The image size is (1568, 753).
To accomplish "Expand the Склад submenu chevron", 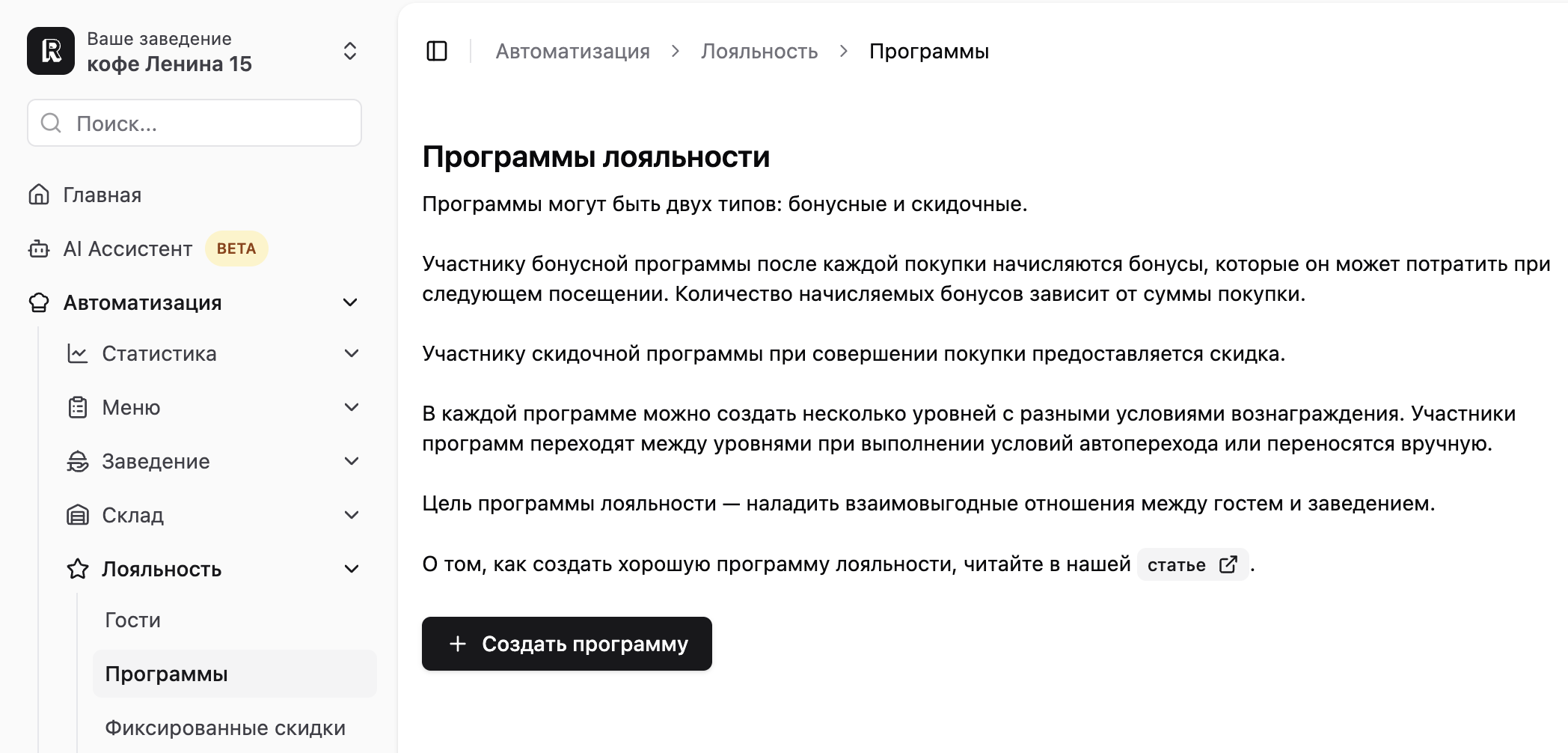I will click(352, 515).
